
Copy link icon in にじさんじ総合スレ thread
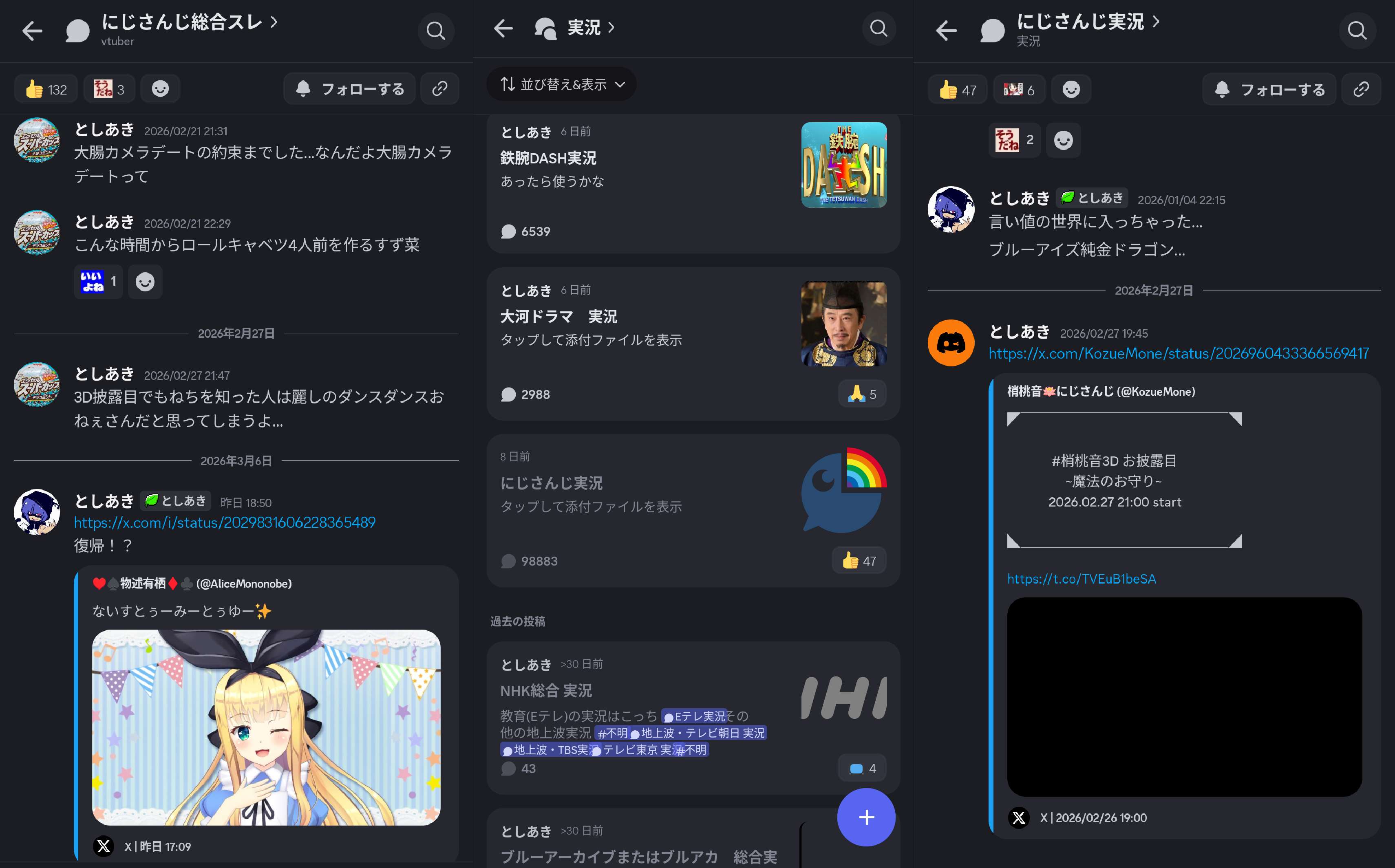[439, 89]
